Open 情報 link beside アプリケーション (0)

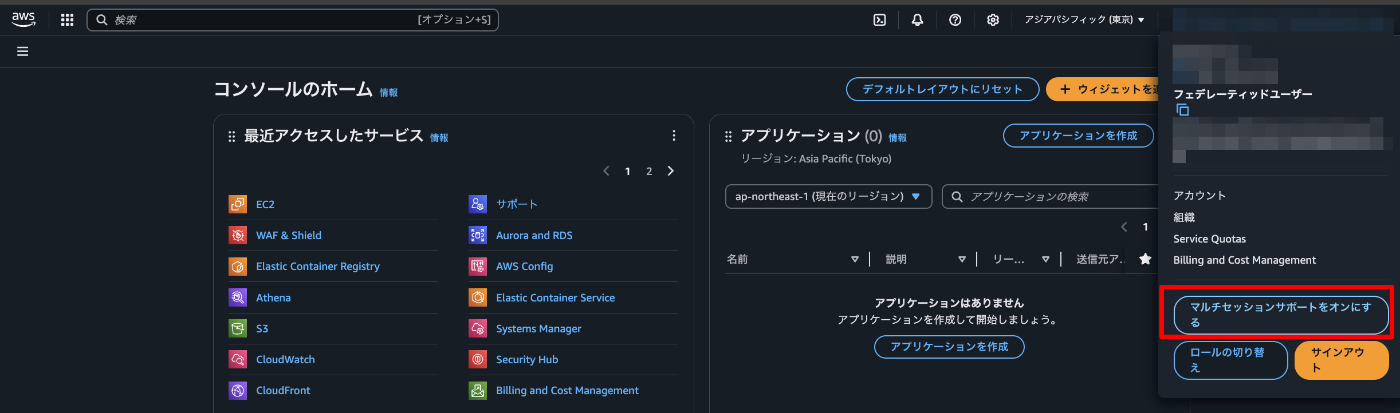click(x=898, y=138)
